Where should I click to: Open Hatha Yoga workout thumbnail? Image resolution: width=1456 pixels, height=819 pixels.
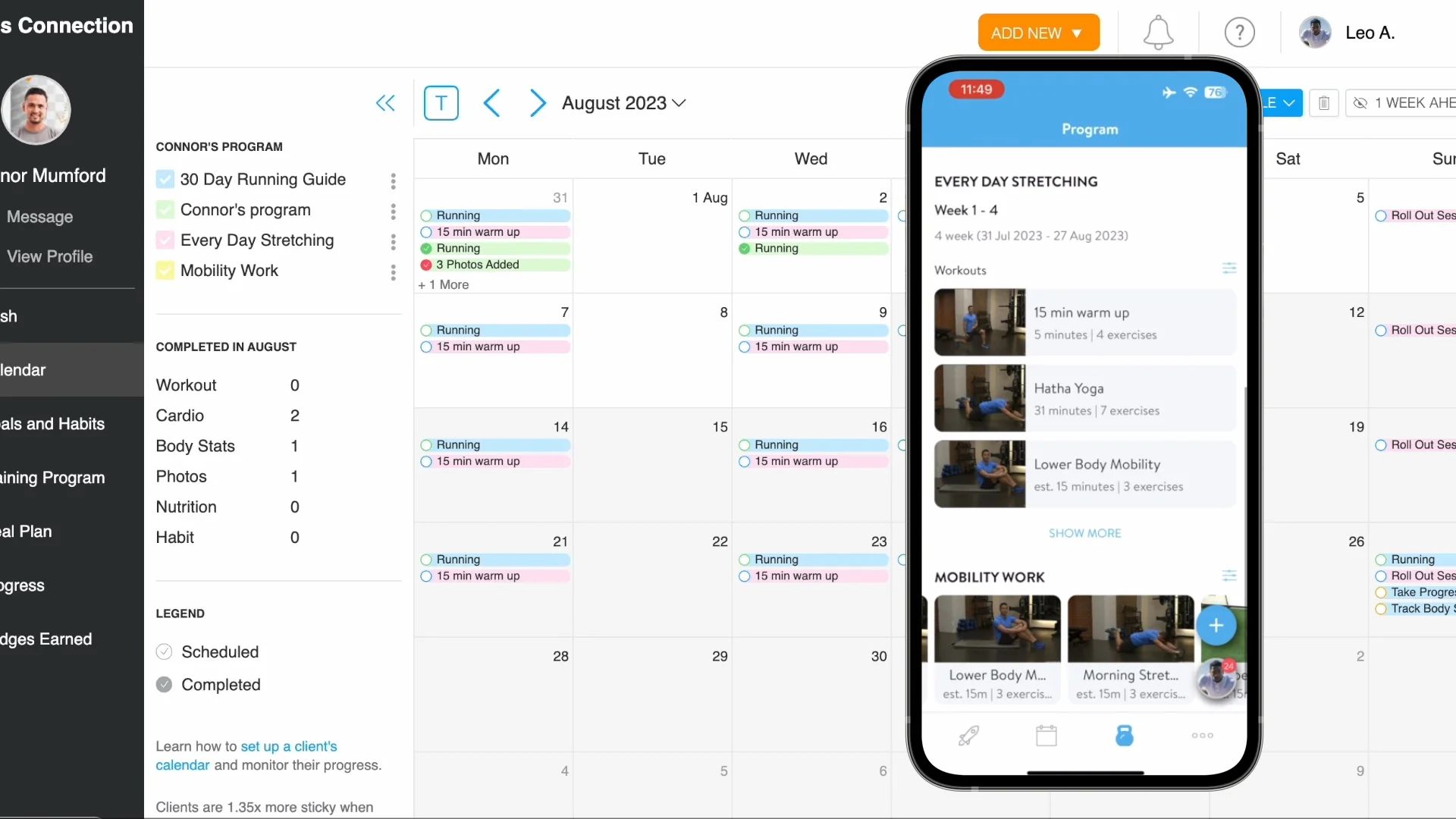tap(979, 398)
